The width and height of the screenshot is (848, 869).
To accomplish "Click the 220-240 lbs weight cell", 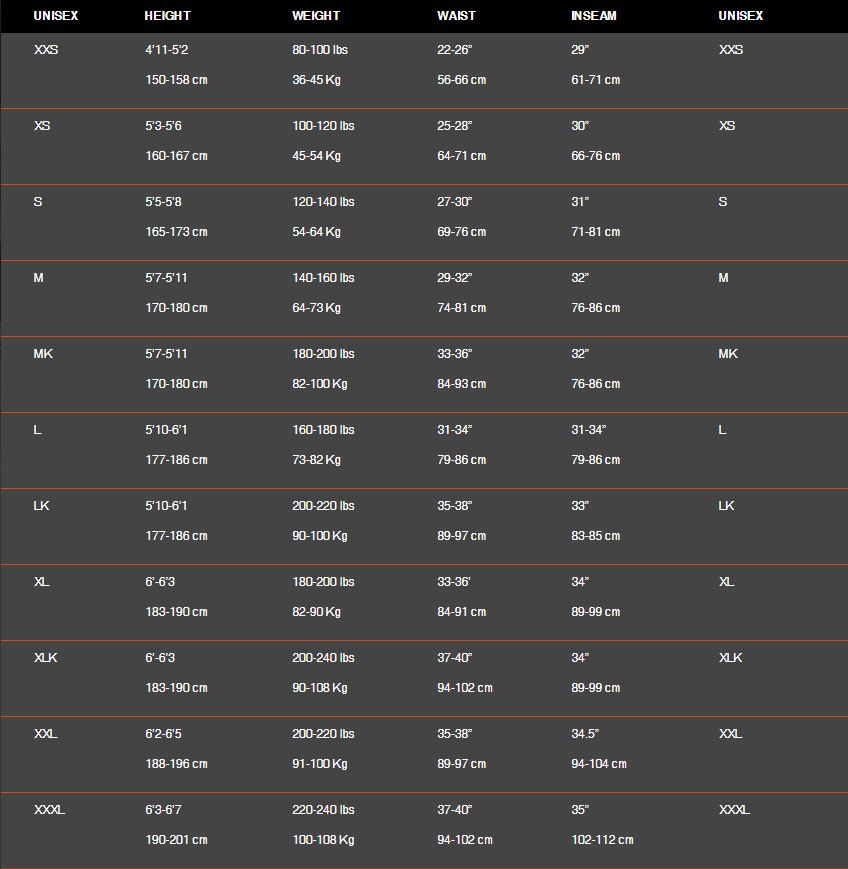I will [323, 810].
